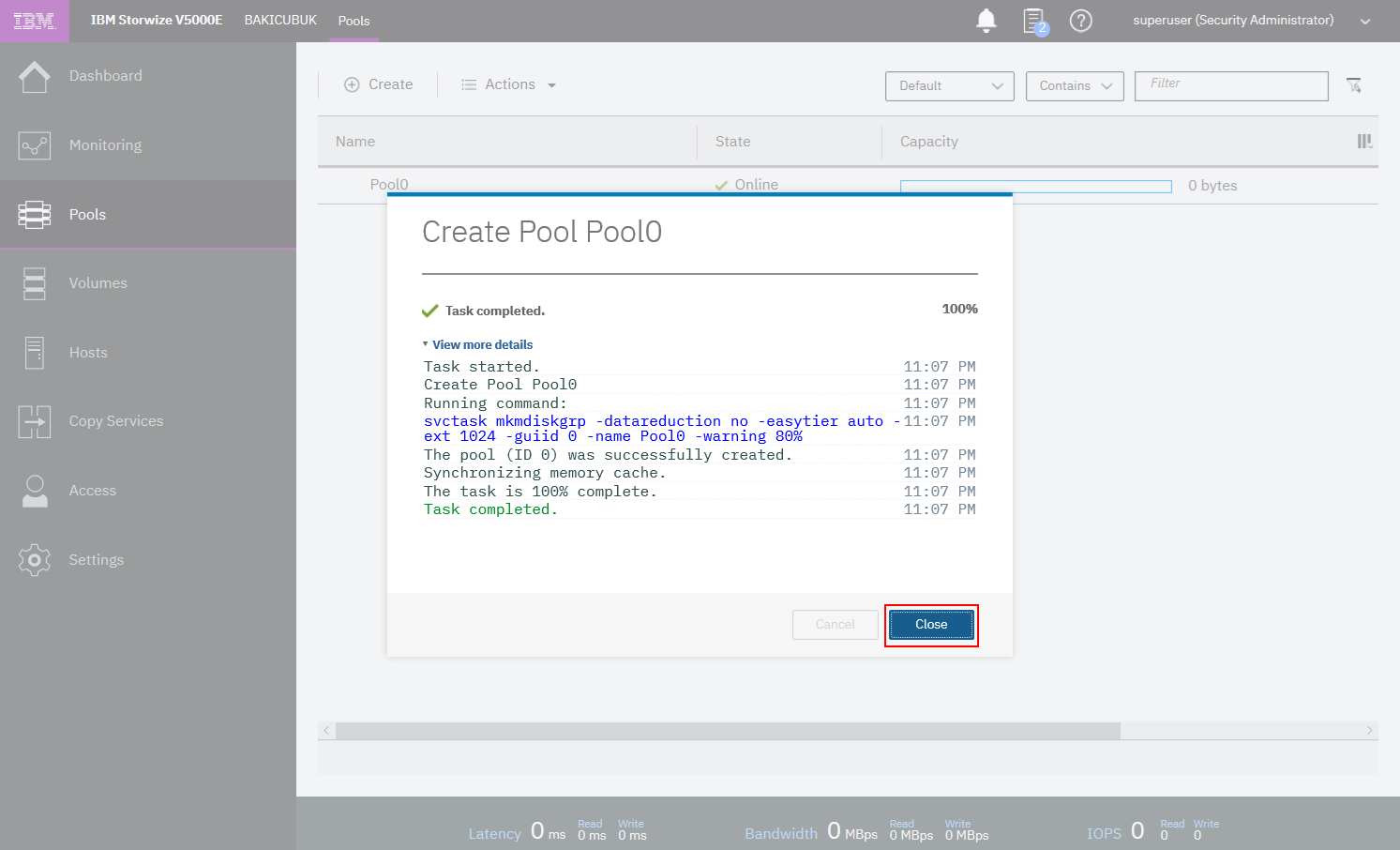Click the BAKICUBUK system name
The image size is (1400, 850).
[280, 20]
